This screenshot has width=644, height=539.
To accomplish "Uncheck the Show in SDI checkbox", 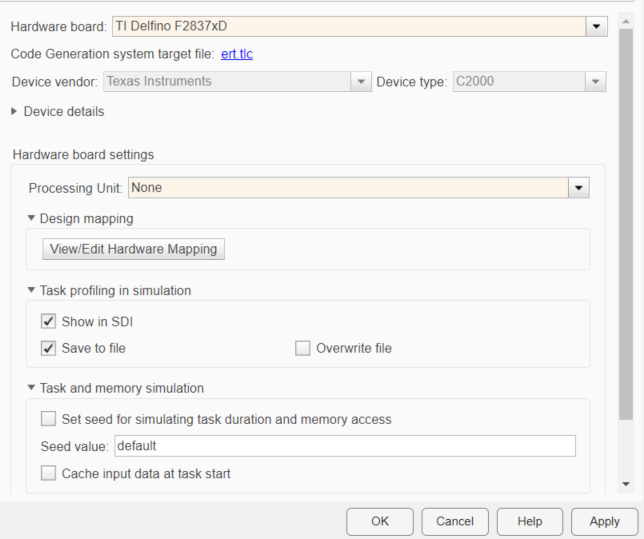I will click(x=49, y=321).
